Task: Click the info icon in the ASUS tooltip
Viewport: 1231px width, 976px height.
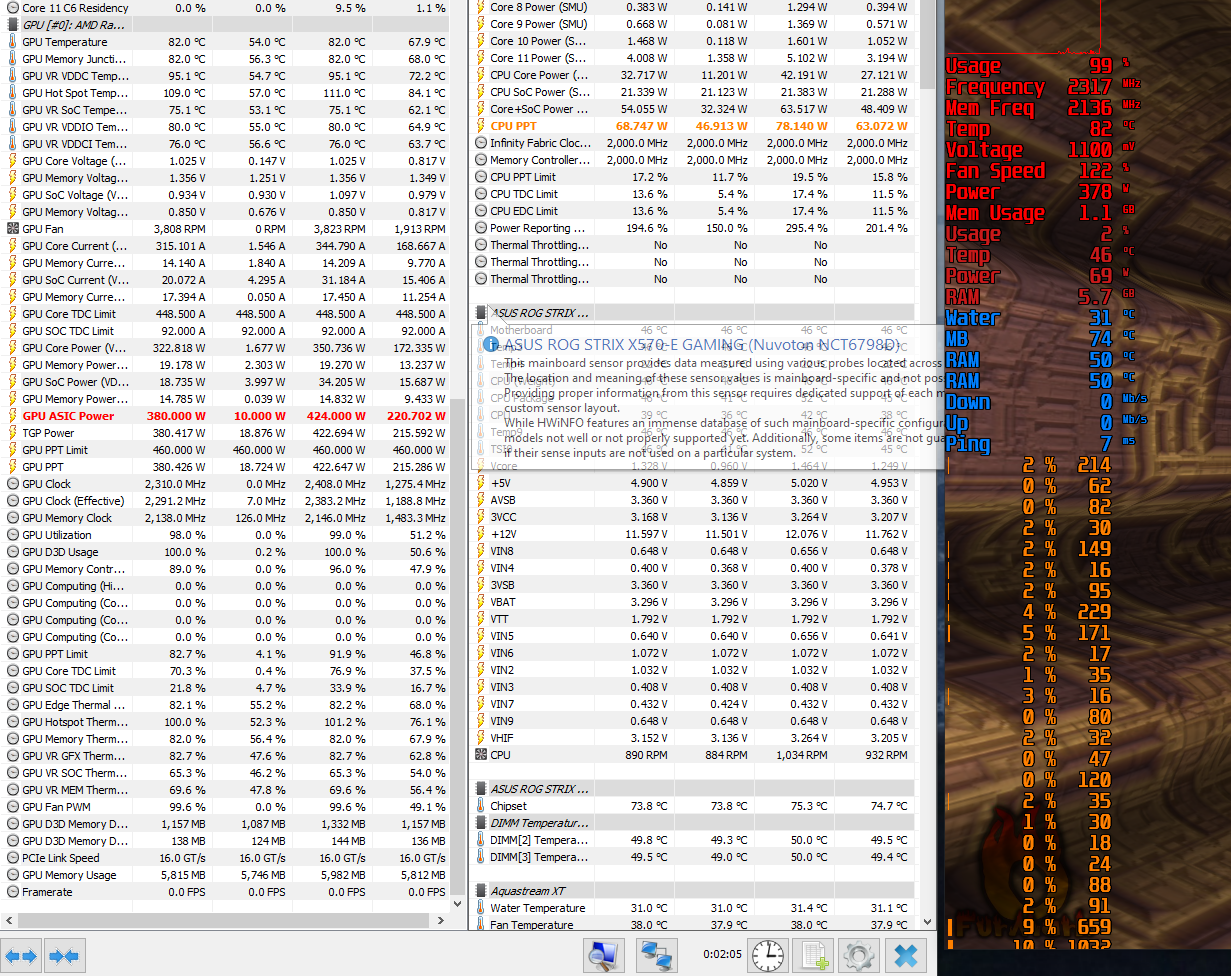Action: point(490,345)
